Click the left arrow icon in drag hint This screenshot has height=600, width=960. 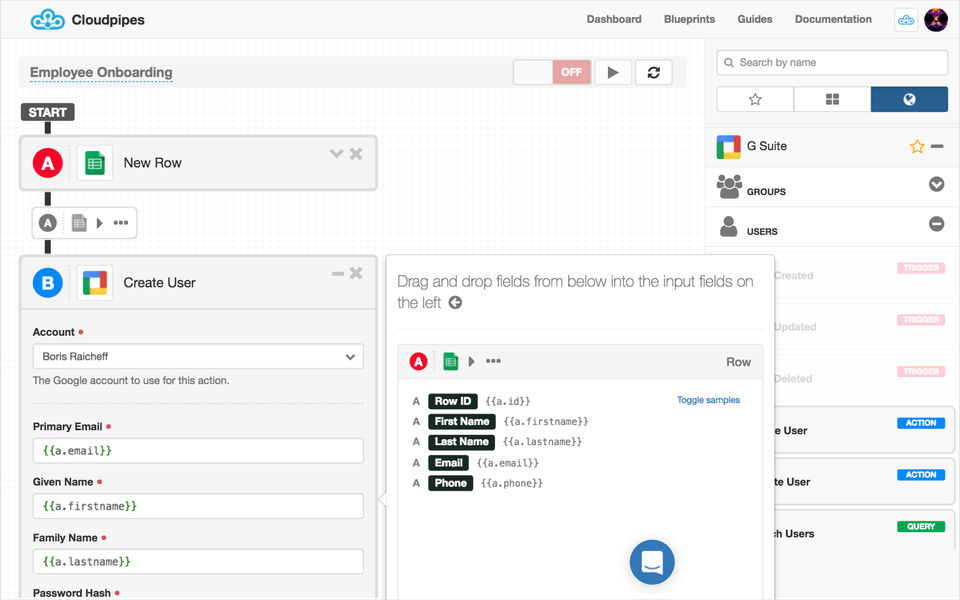tap(455, 302)
